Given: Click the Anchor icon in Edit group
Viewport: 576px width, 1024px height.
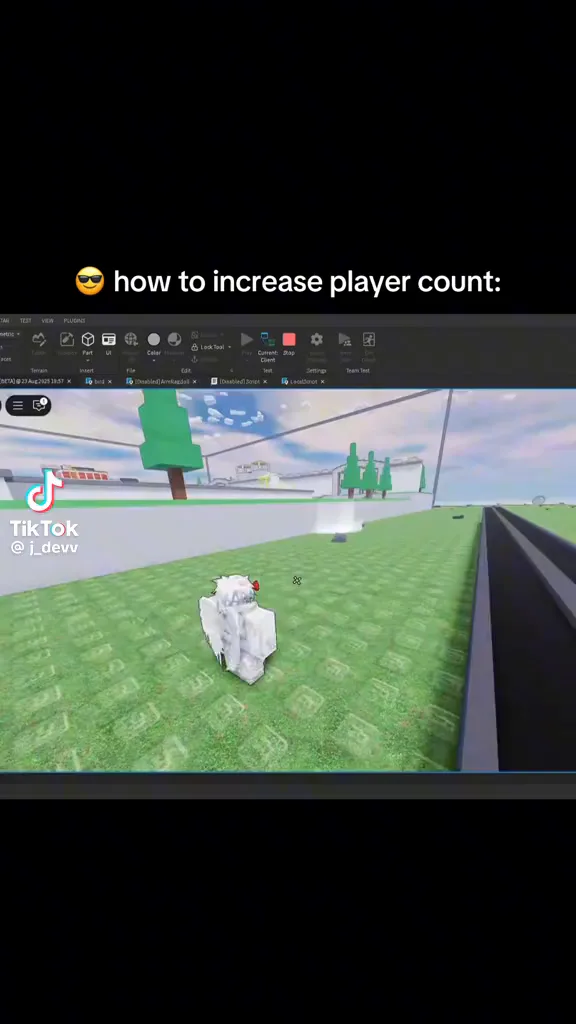Looking at the screenshot, I should (x=195, y=359).
